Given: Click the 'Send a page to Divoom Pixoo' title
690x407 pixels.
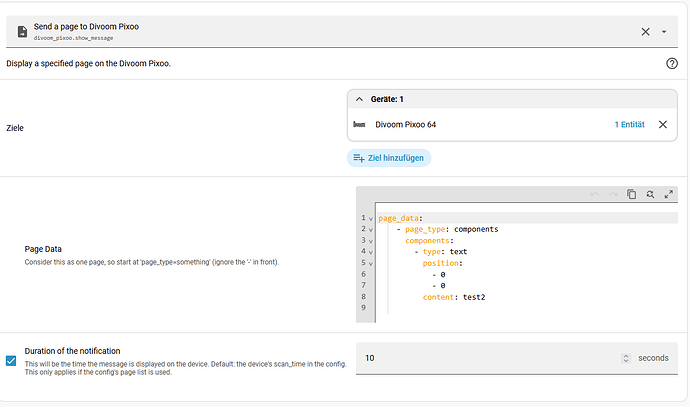Looking at the screenshot, I should 86,26.
